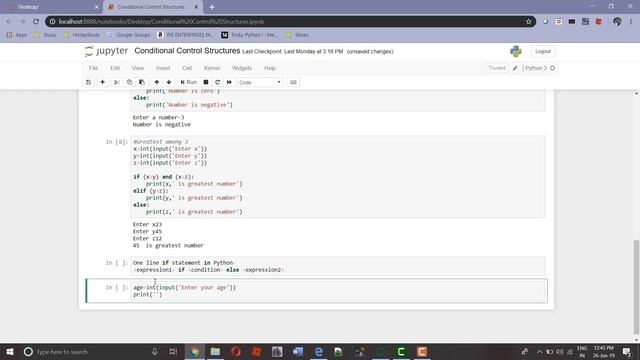
Task: Interrupt the kernel with the stop icon
Action: click(x=206, y=82)
